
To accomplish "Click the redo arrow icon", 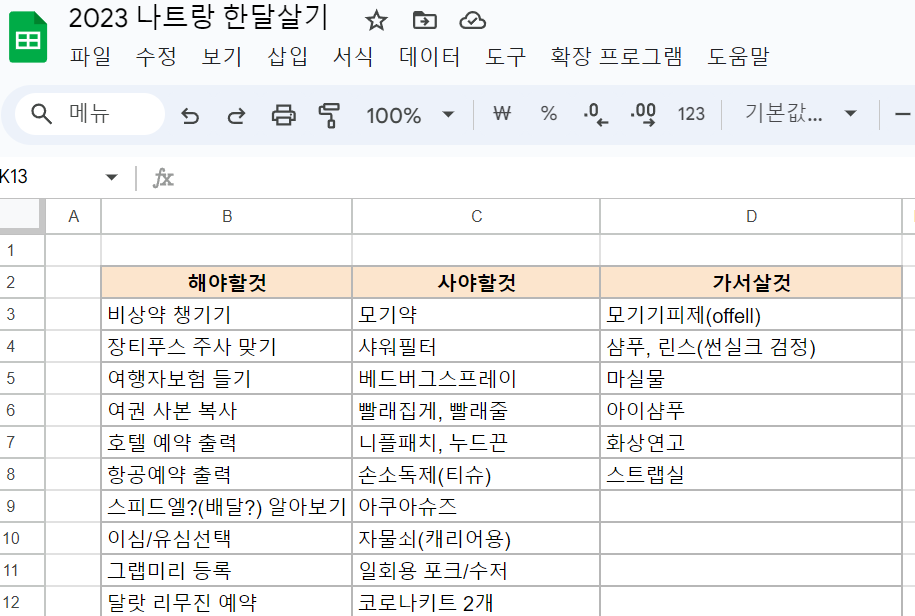I will pos(236,115).
